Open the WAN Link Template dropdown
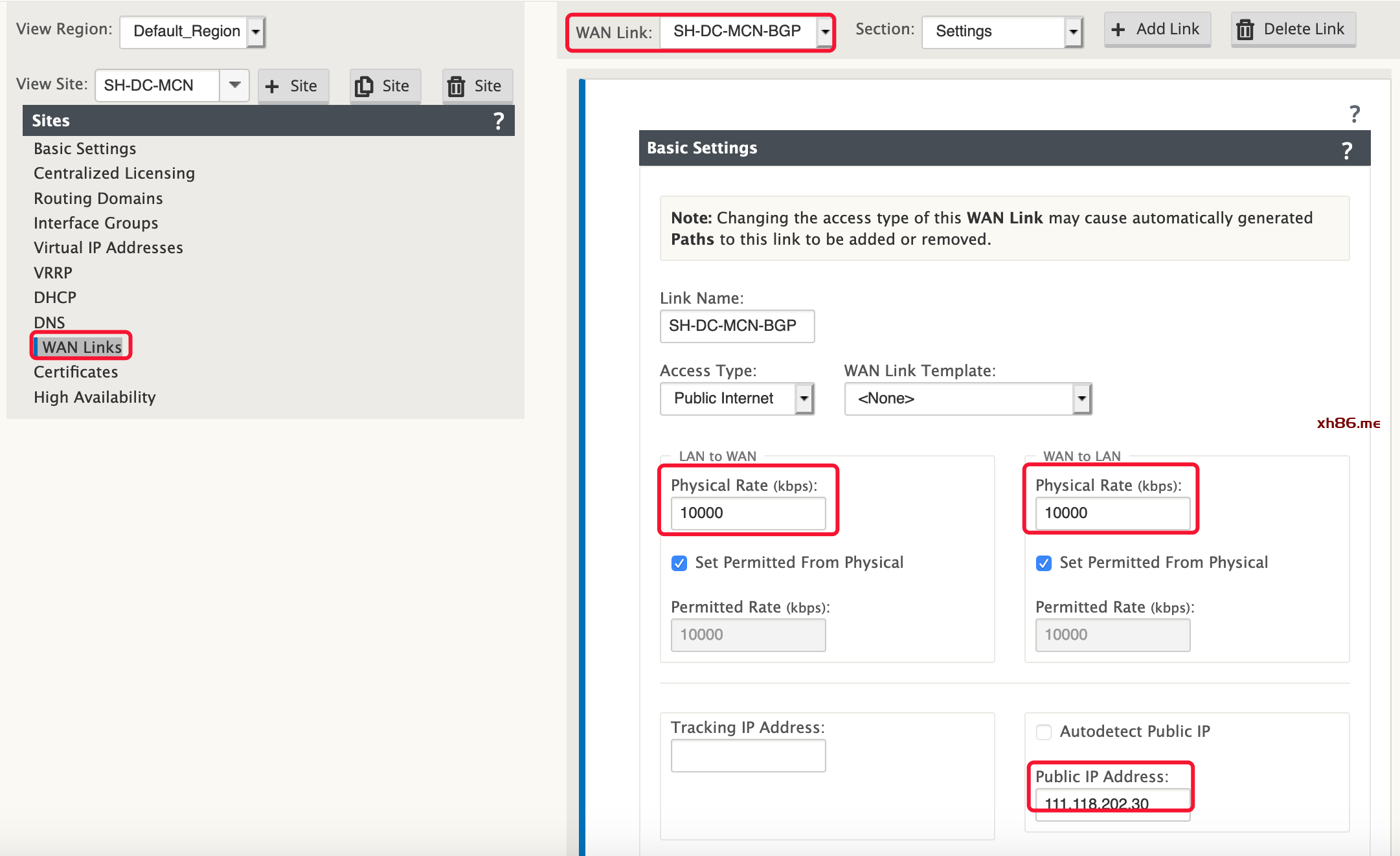The width and height of the screenshot is (1400, 856). tap(968, 398)
